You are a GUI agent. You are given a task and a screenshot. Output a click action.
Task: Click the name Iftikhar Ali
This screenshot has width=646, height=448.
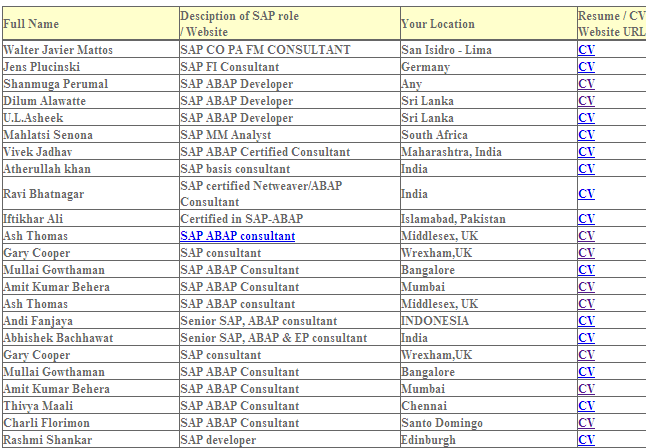point(33,219)
